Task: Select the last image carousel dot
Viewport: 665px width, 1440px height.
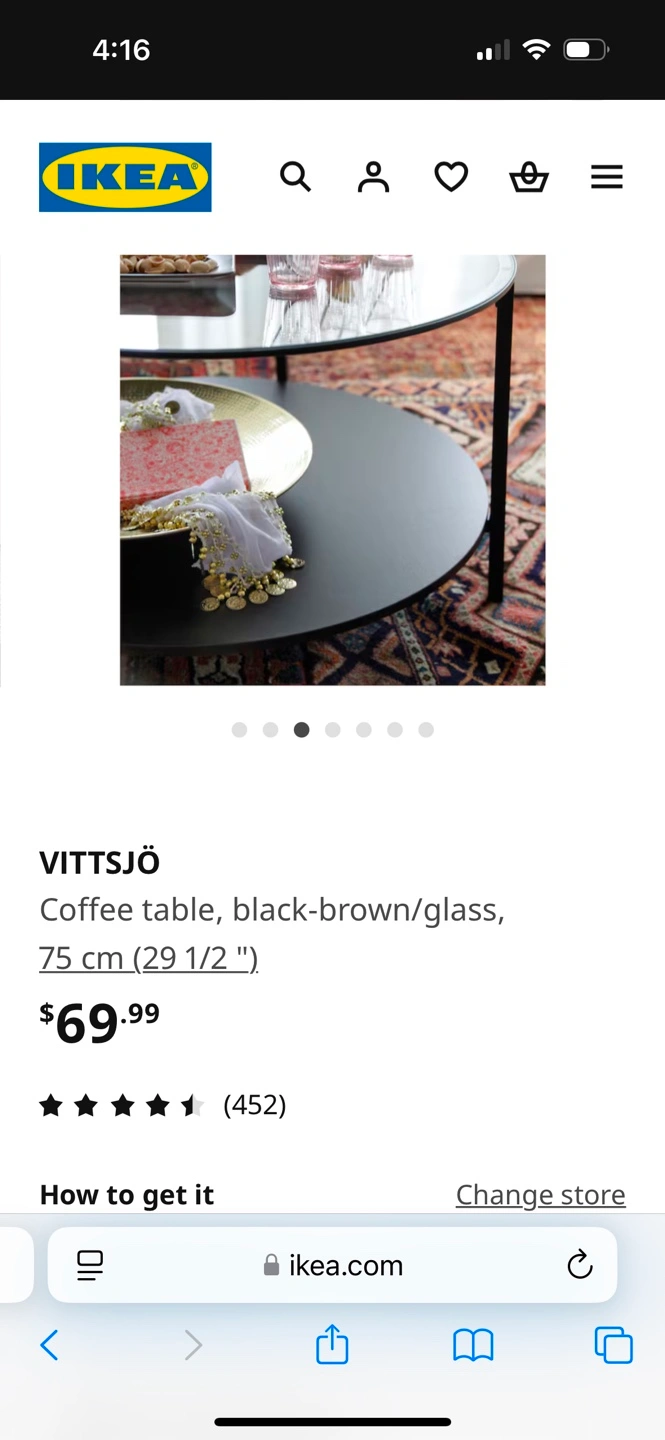Action: [x=426, y=730]
